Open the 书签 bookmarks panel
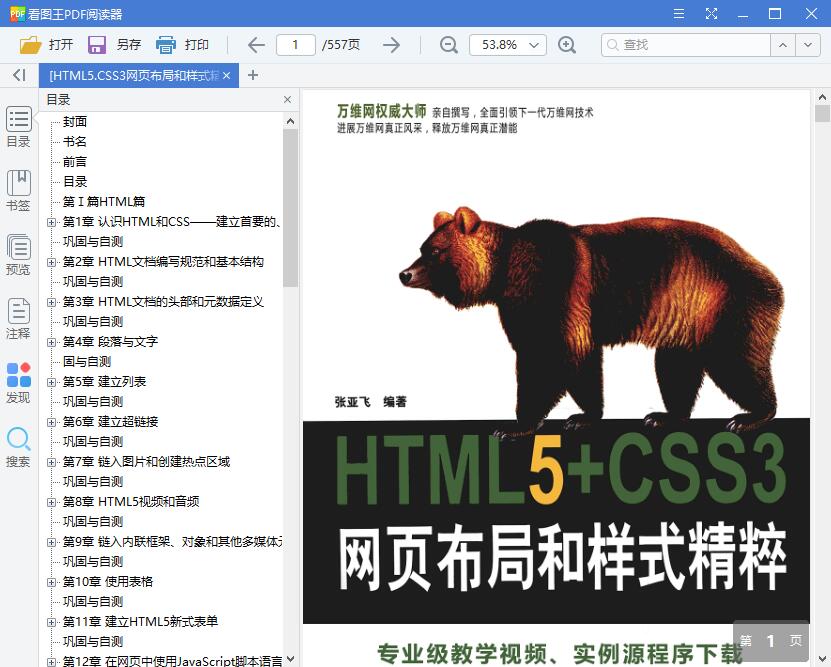 click(18, 188)
